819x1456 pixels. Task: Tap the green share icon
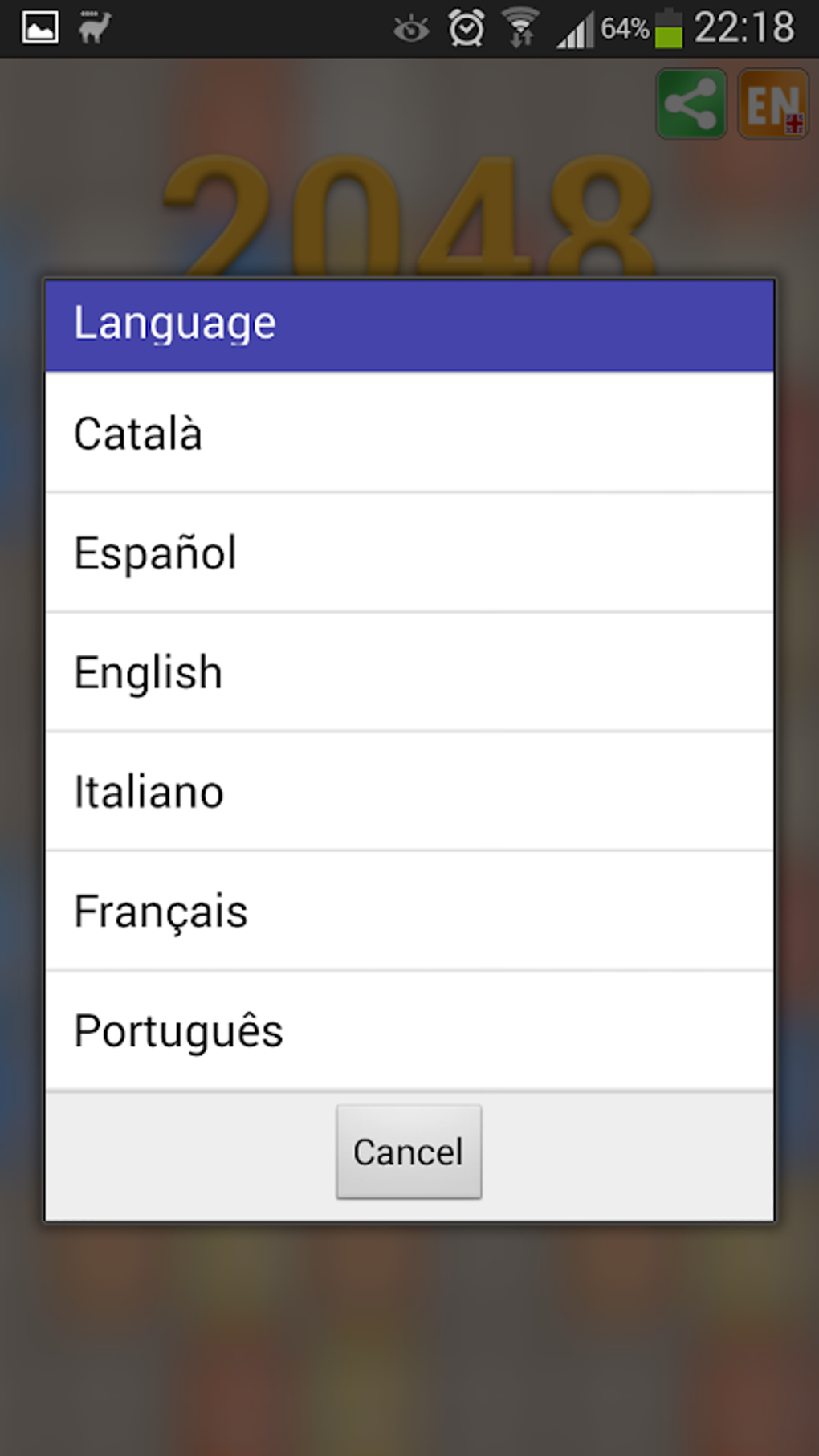point(691,104)
